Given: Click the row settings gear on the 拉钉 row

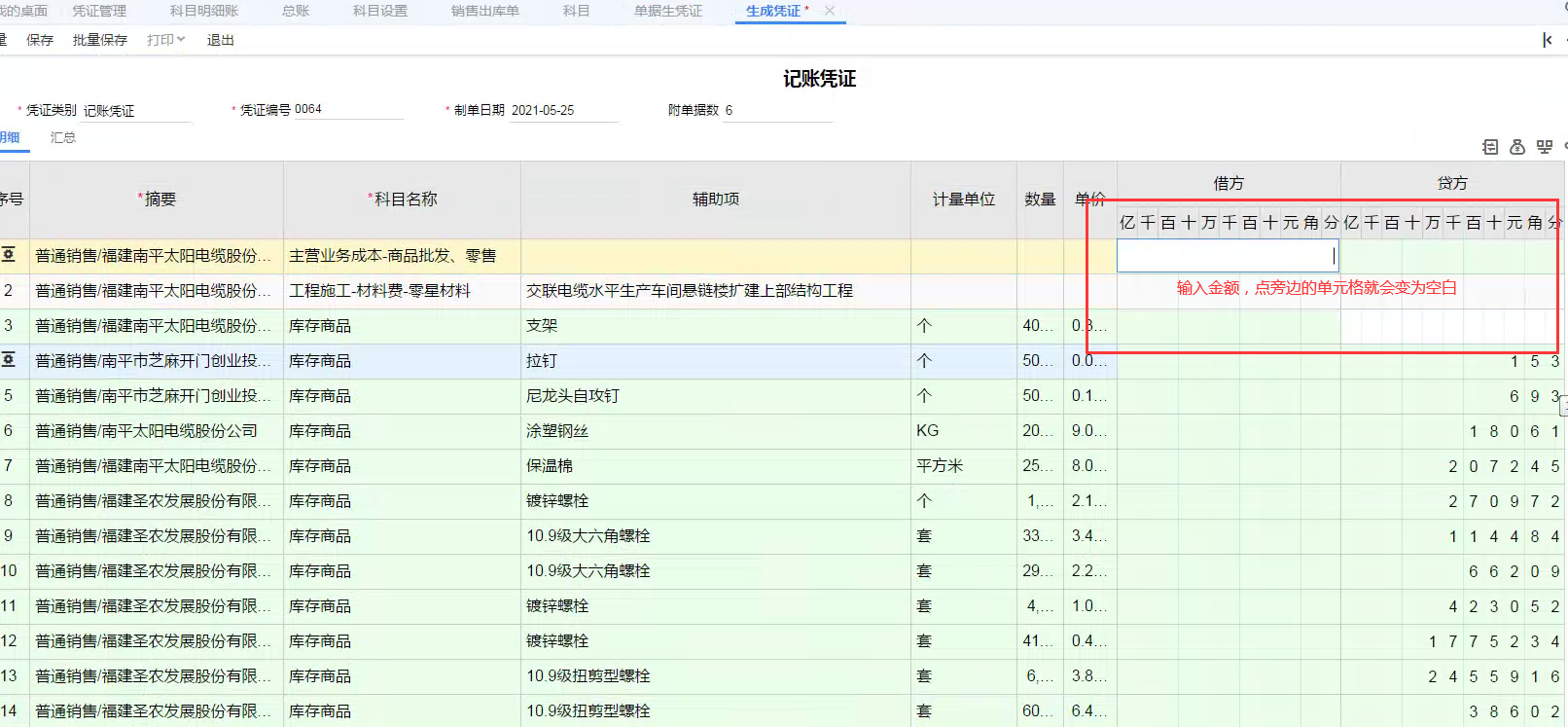Looking at the screenshot, I should [x=9, y=360].
